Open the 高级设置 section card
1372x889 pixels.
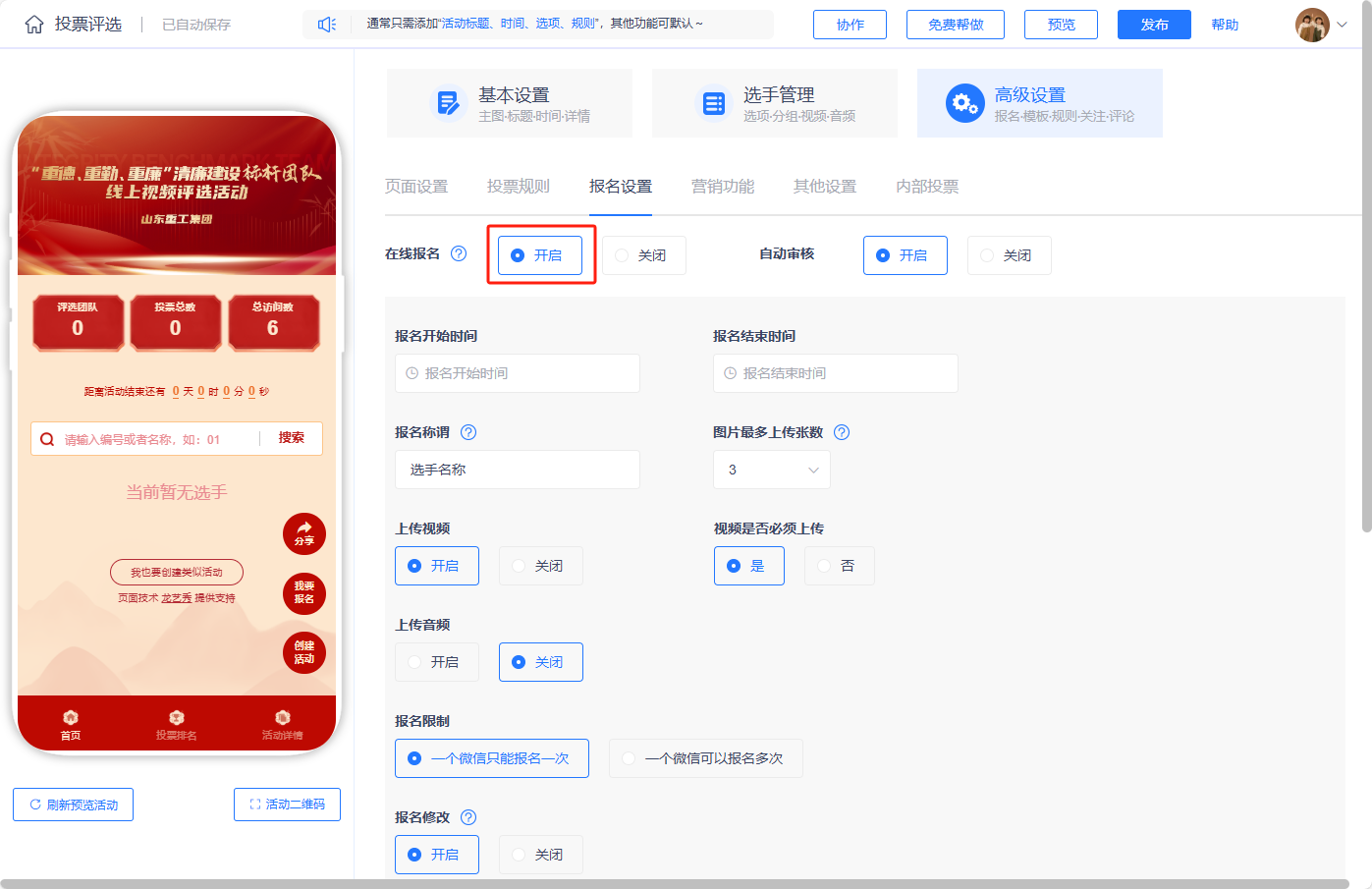coord(1040,103)
